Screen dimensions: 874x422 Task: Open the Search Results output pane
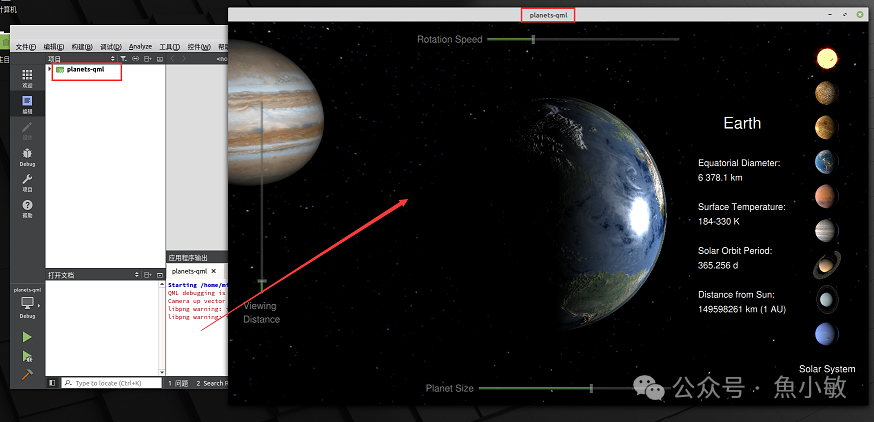pos(212,383)
